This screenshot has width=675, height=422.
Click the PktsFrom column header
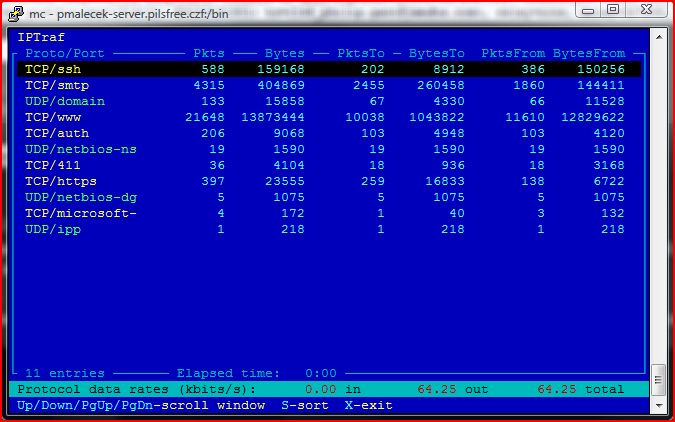pyautogui.click(x=513, y=53)
